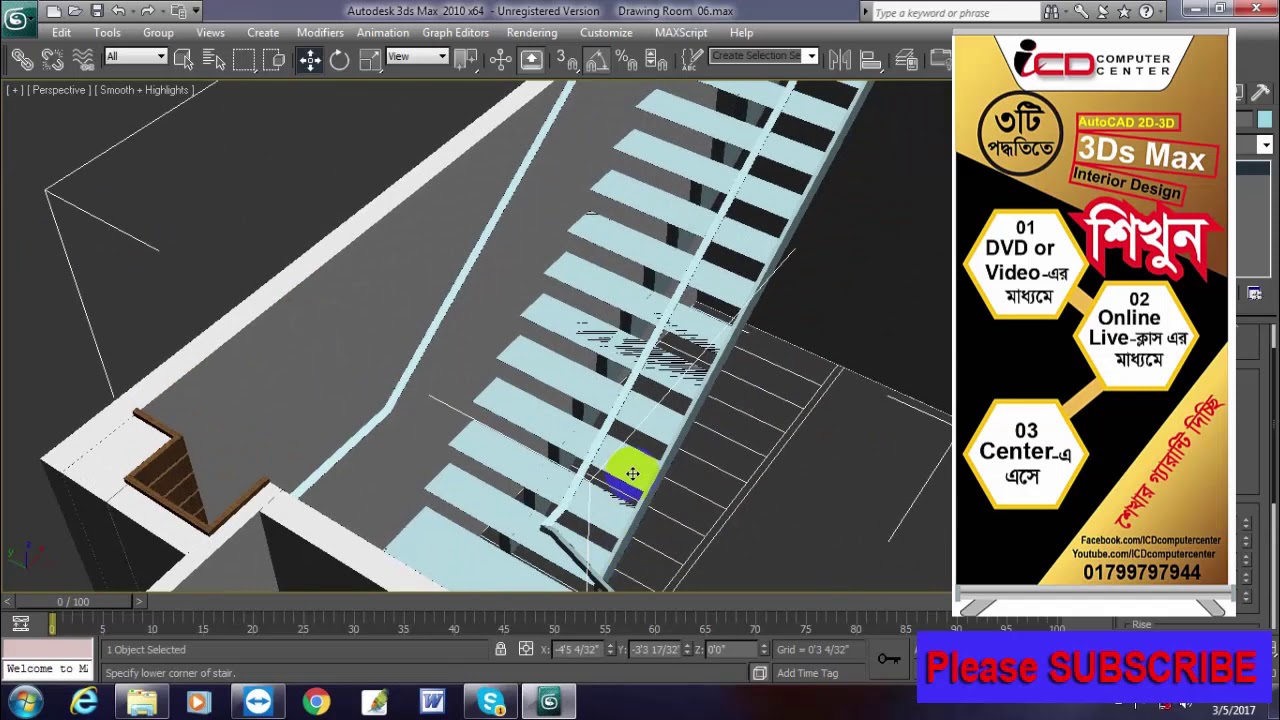Open Google Chrome from the taskbar
This screenshot has height=720, width=1280.
point(316,702)
